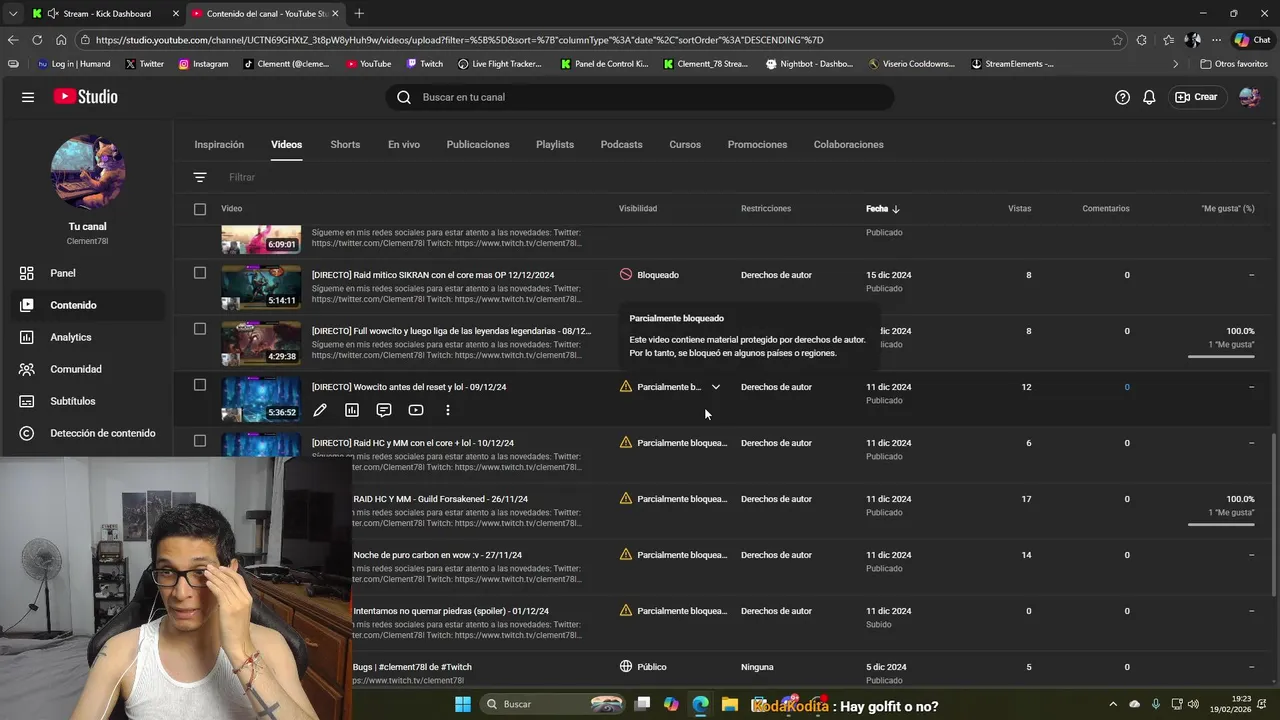This screenshot has width=1280, height=720.
Task: Click the Panel dashboard sidebar icon
Action: click(x=27, y=273)
